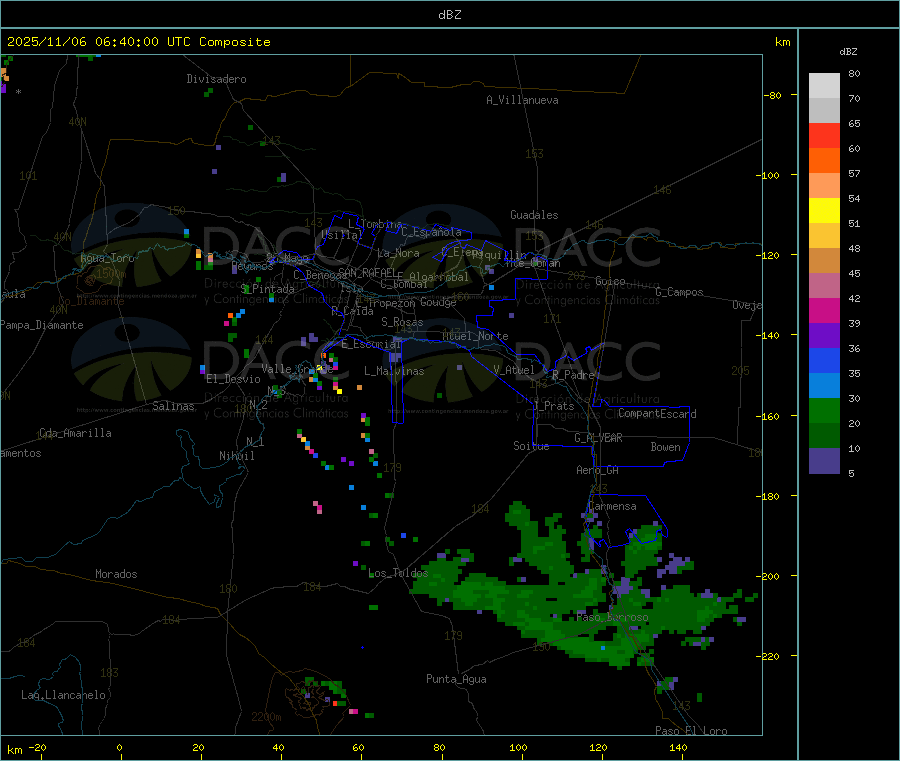Click the Atuel_Norte map label
Screen dimensions: 900x761
pos(475,336)
